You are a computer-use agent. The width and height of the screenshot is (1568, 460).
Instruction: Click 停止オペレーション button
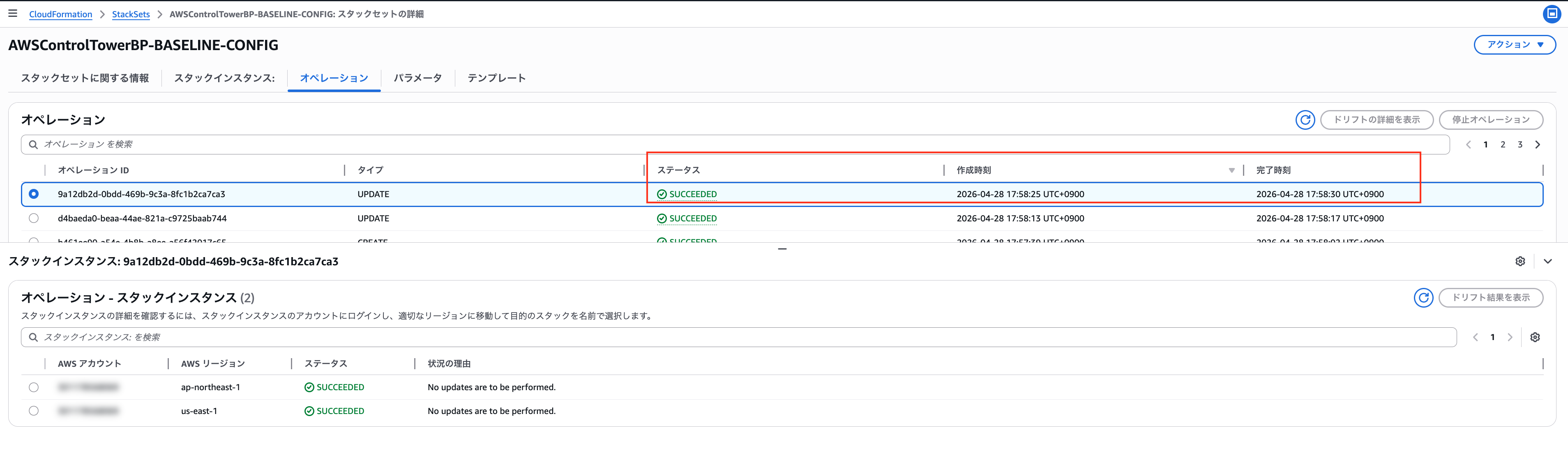pos(1491,120)
